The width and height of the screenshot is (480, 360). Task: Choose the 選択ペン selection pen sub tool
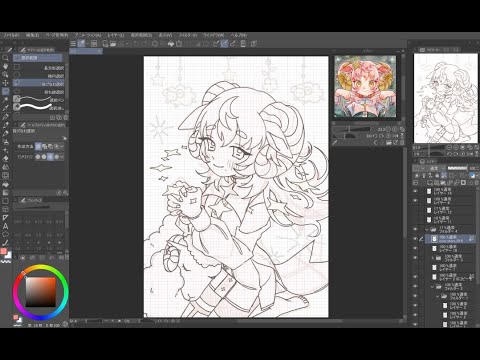39,99
